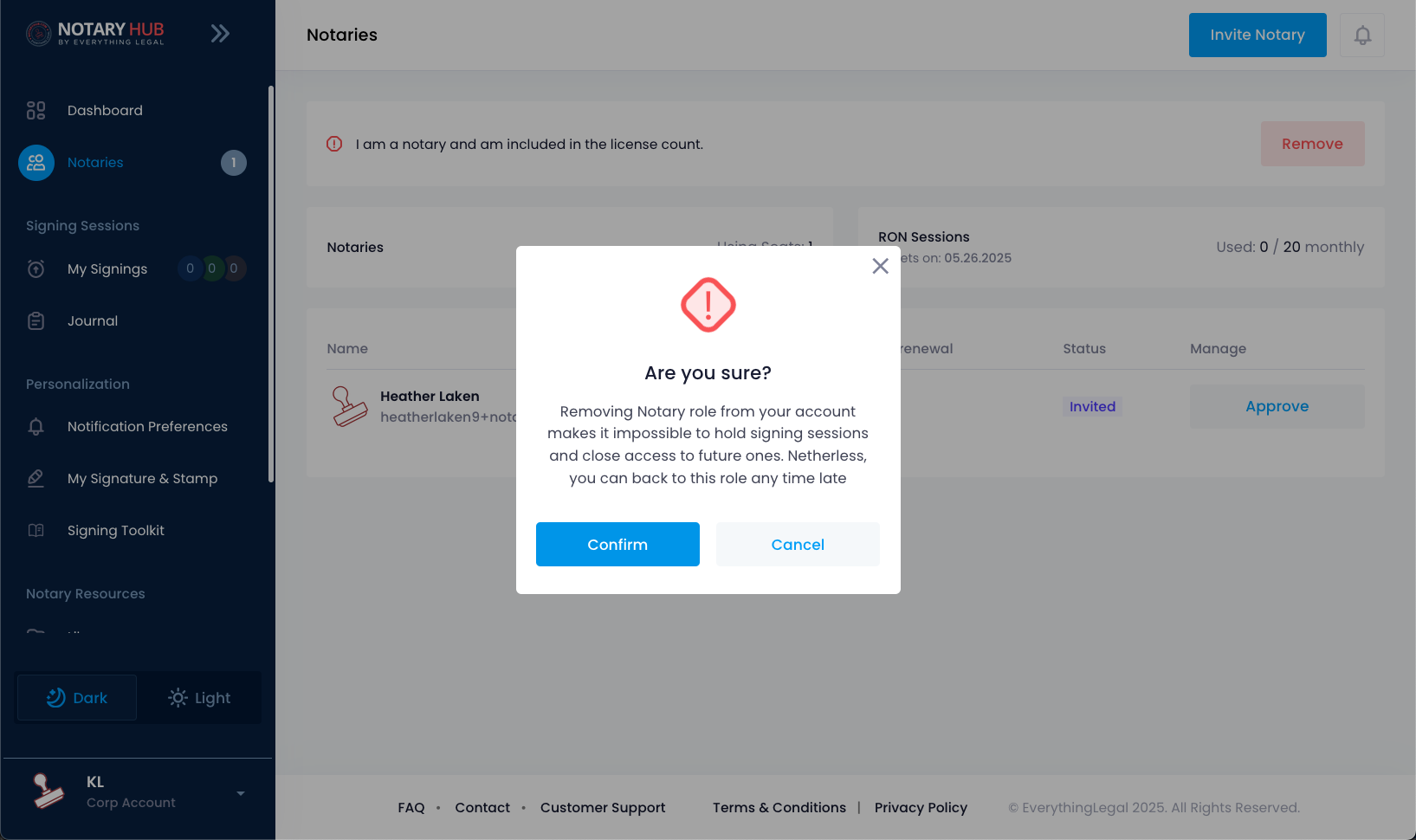Switch to Light theme

click(199, 698)
